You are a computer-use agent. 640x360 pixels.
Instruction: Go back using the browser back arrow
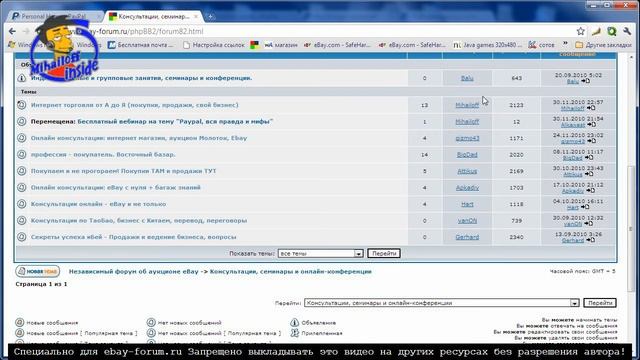tap(12, 31)
